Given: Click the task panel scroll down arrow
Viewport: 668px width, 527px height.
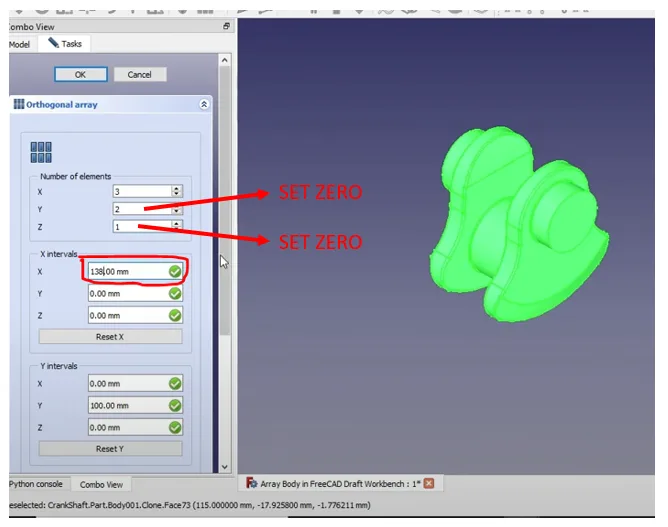Looking at the screenshot, I should click(225, 467).
